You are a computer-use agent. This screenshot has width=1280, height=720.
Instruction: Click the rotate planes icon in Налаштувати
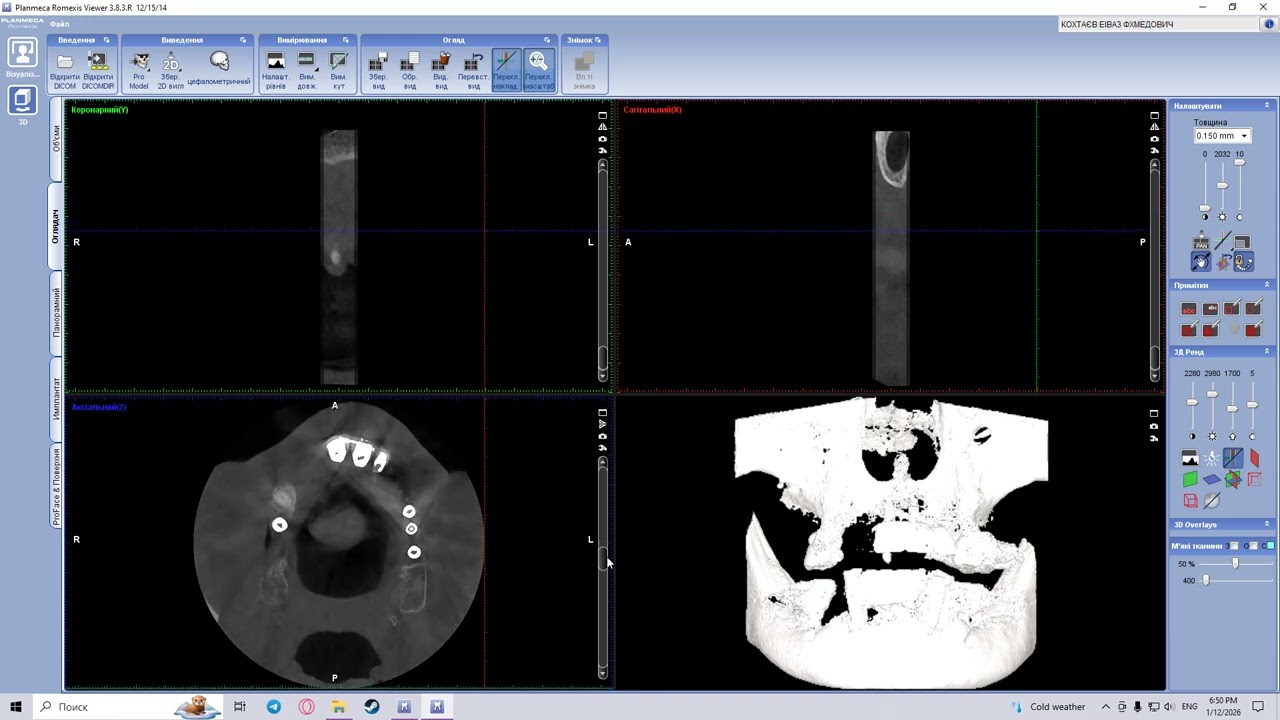click(1223, 261)
